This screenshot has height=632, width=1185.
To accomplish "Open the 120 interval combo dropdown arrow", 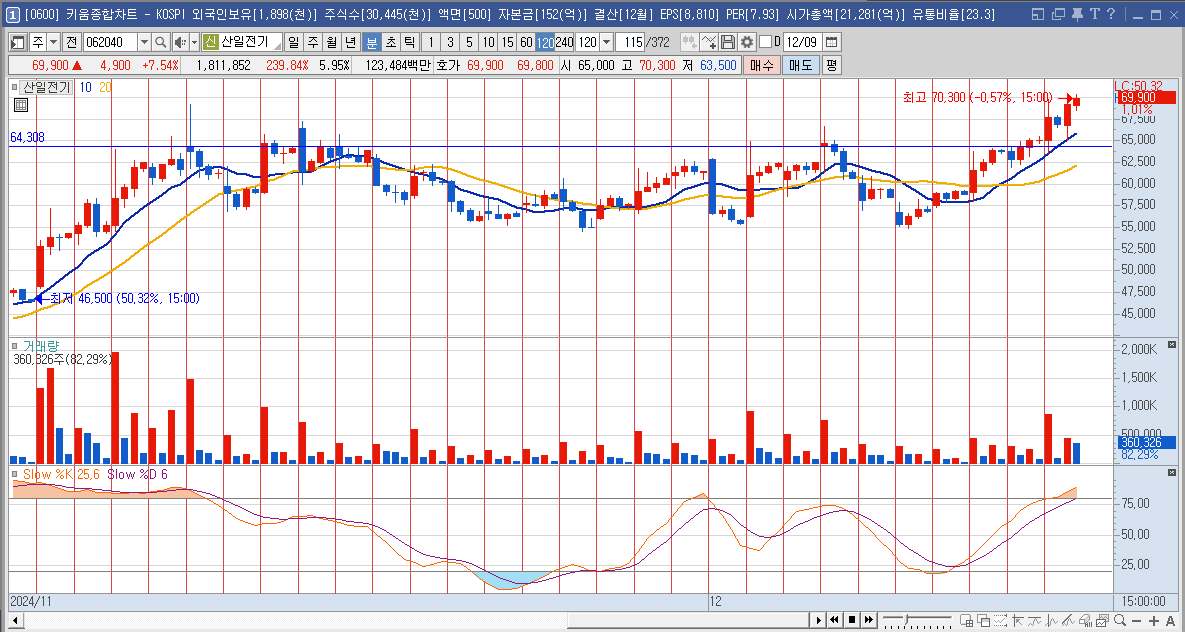I will [x=605, y=42].
